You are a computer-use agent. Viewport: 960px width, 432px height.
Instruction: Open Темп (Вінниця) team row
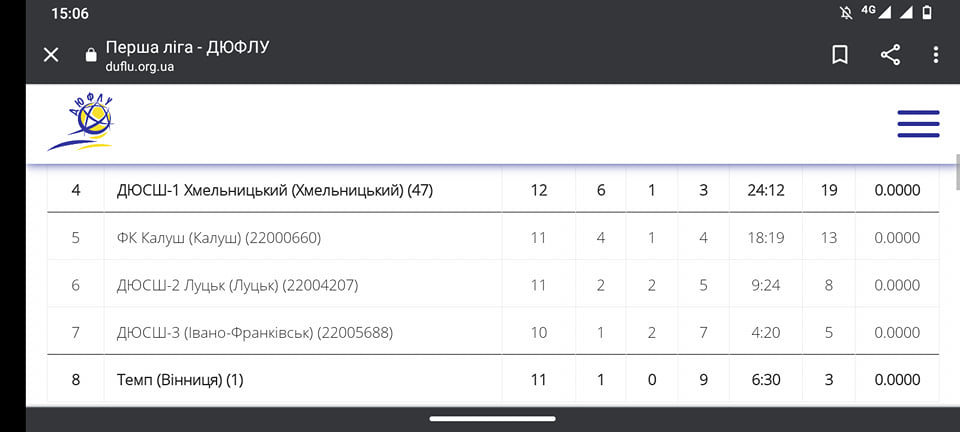[x=180, y=380]
